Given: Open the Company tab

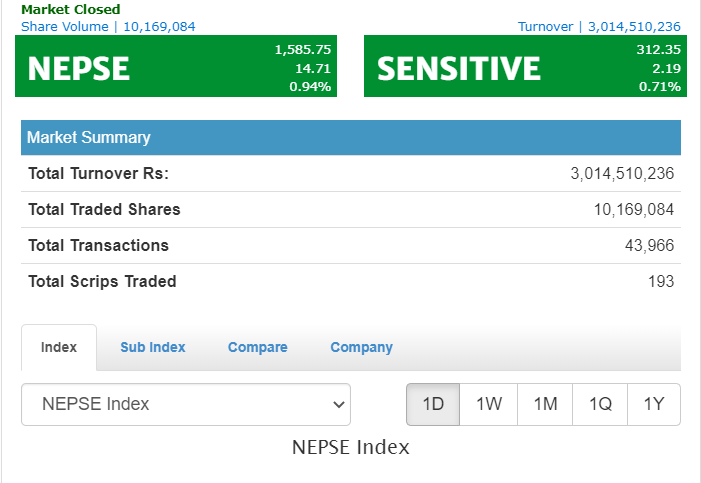Looking at the screenshot, I should click(361, 347).
